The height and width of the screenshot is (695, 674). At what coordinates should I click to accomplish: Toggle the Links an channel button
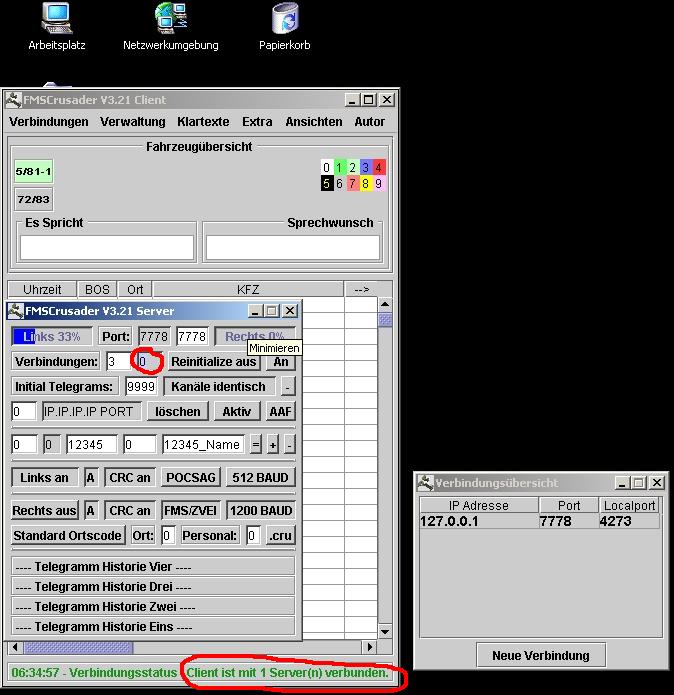(x=45, y=478)
